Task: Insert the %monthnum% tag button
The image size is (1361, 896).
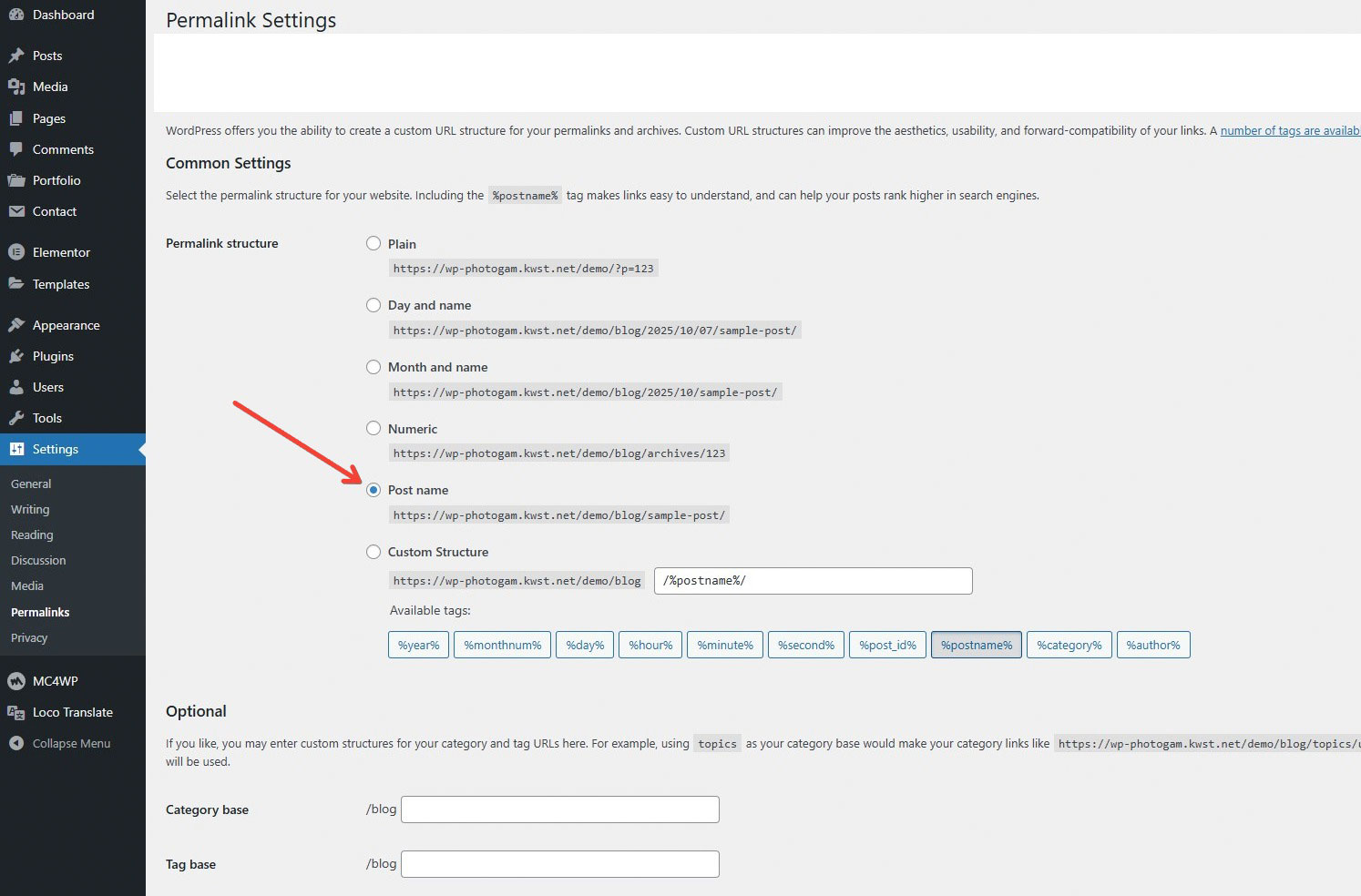Action: 502,645
